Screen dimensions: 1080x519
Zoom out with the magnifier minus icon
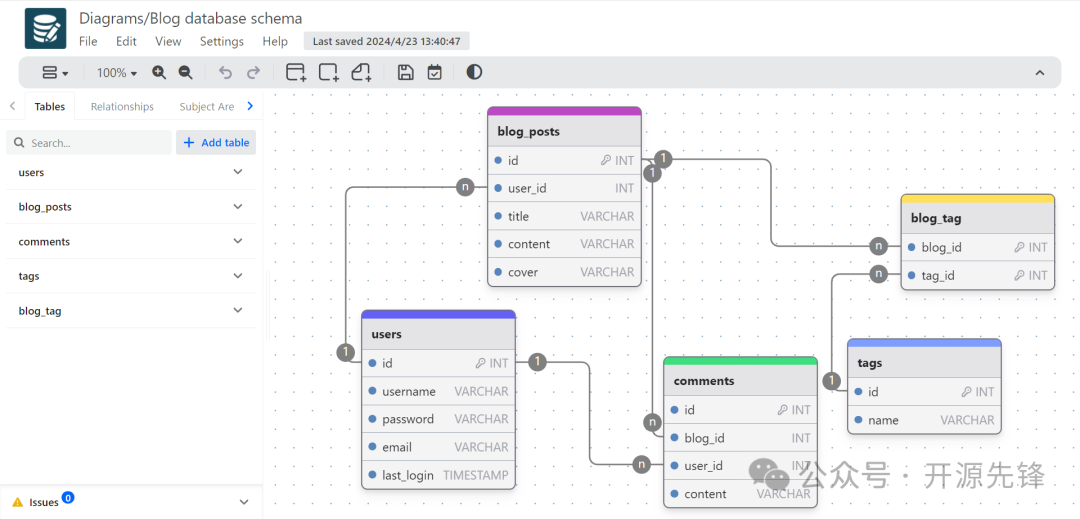185,72
